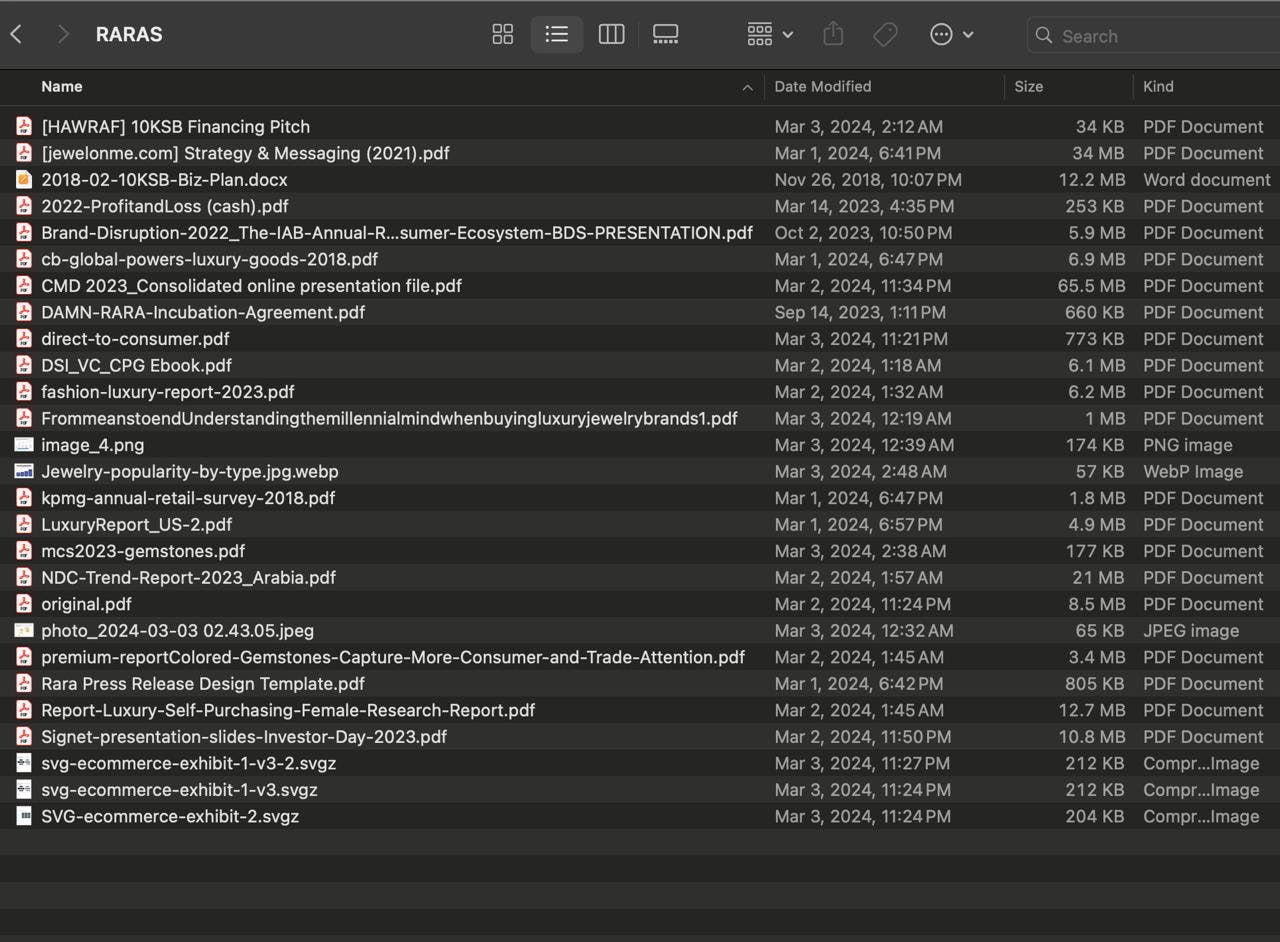Select image_4.png thumbnail icon
The width and height of the screenshot is (1280, 942).
(x=24, y=445)
